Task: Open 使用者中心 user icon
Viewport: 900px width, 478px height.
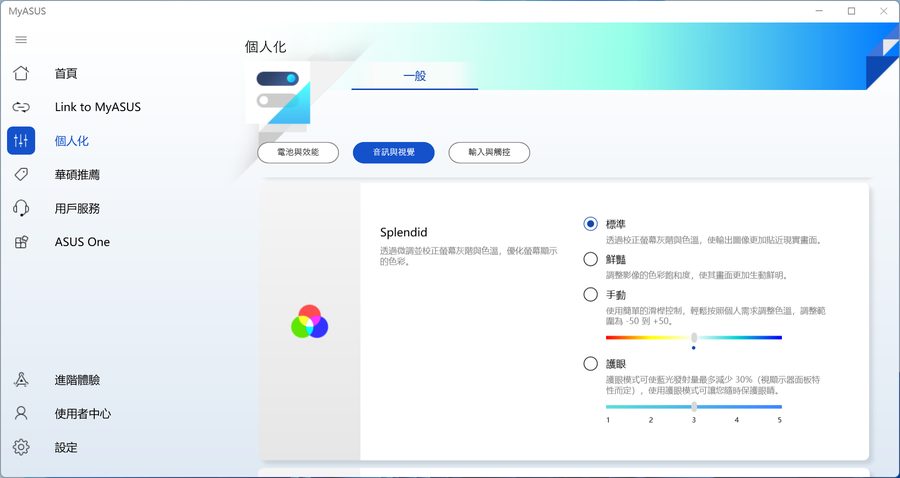Action: [21, 413]
